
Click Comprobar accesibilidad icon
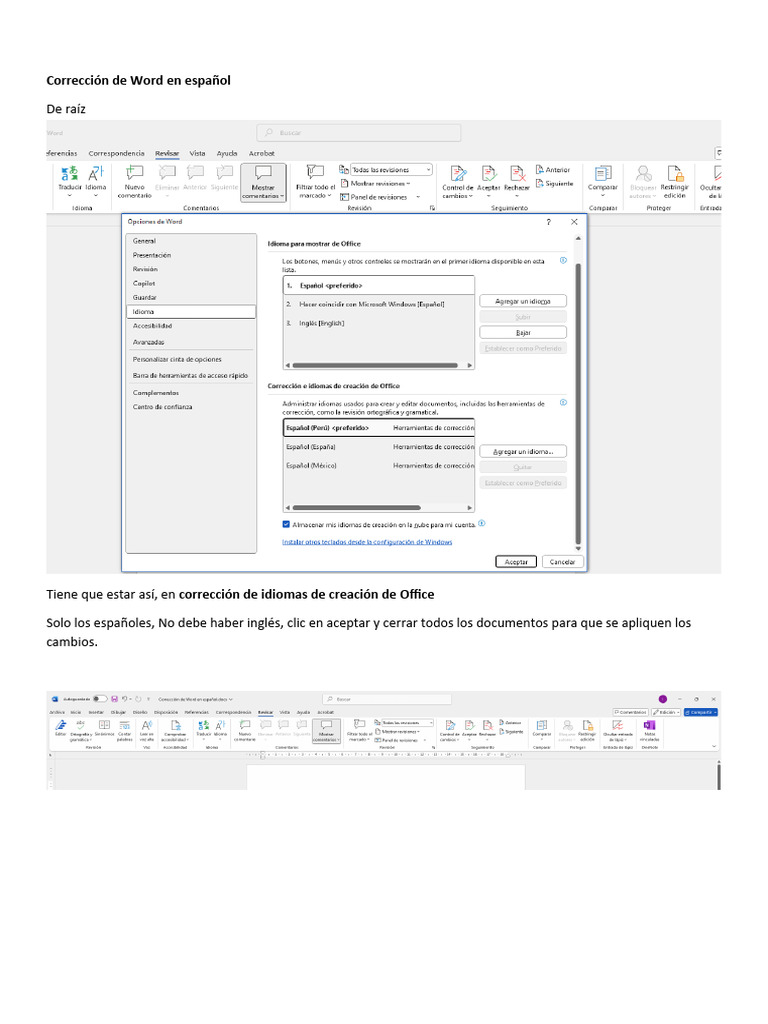point(176,726)
